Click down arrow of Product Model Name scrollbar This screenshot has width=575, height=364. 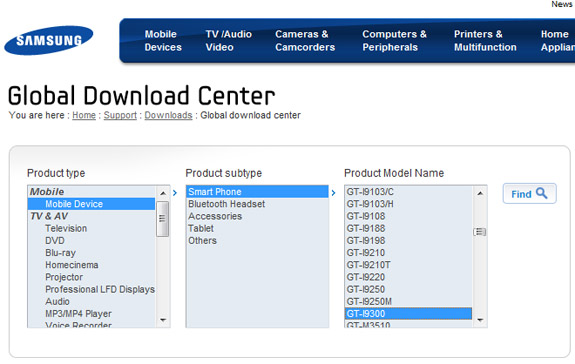click(x=480, y=320)
